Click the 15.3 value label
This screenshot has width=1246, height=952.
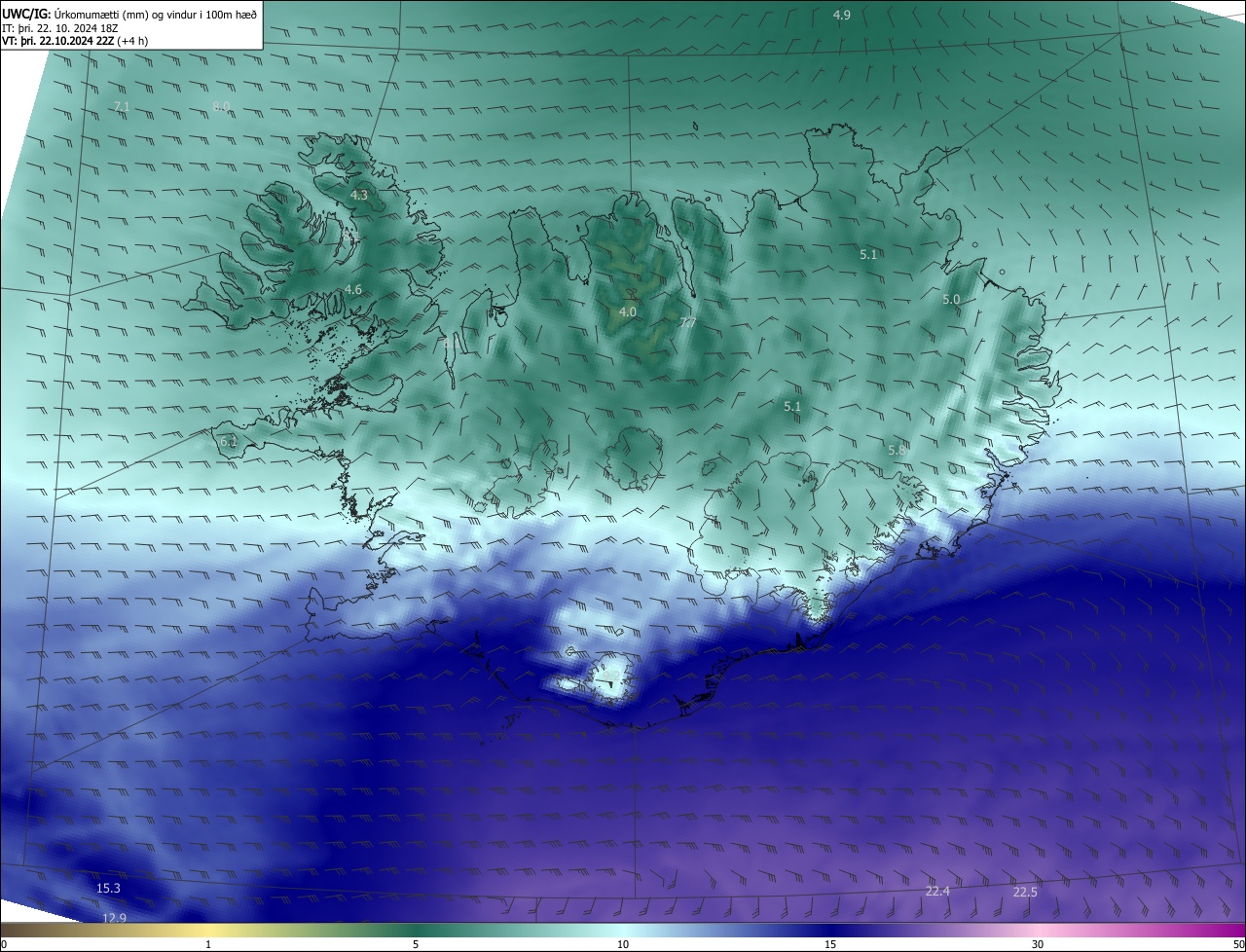(108, 888)
